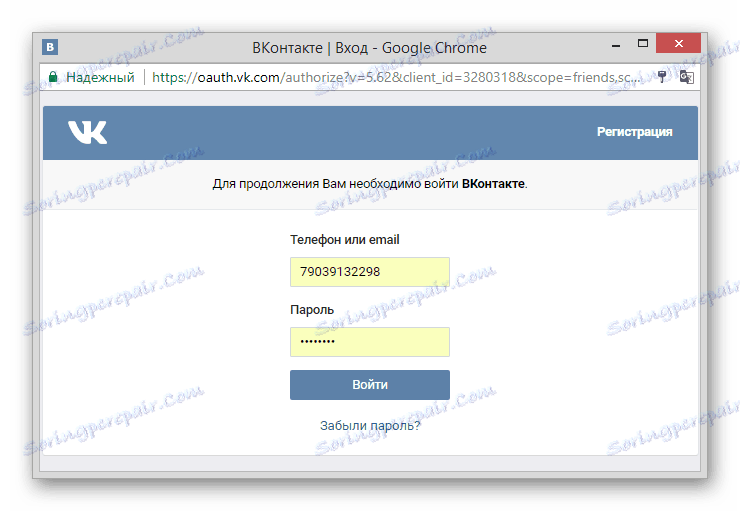This screenshot has width=740, height=511.
Task: Close the ВКонтакте login window
Action: pyautogui.click(x=678, y=43)
